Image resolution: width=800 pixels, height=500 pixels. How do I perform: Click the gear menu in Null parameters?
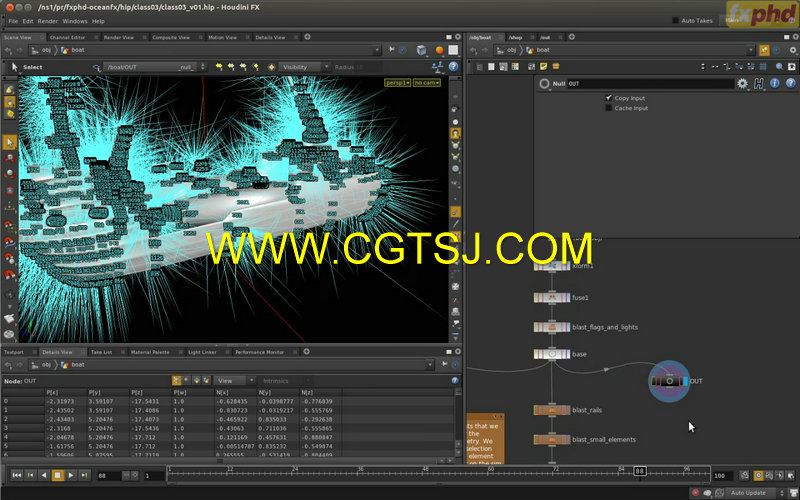click(742, 84)
